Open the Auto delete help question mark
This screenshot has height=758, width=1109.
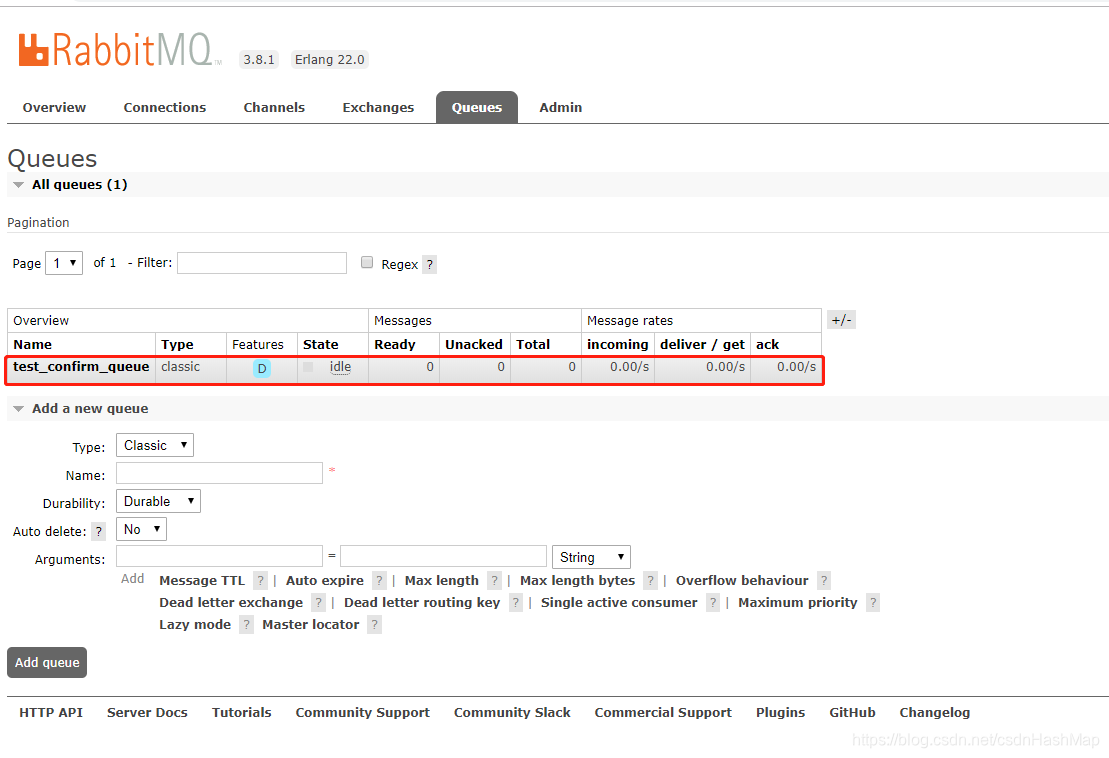(99, 532)
